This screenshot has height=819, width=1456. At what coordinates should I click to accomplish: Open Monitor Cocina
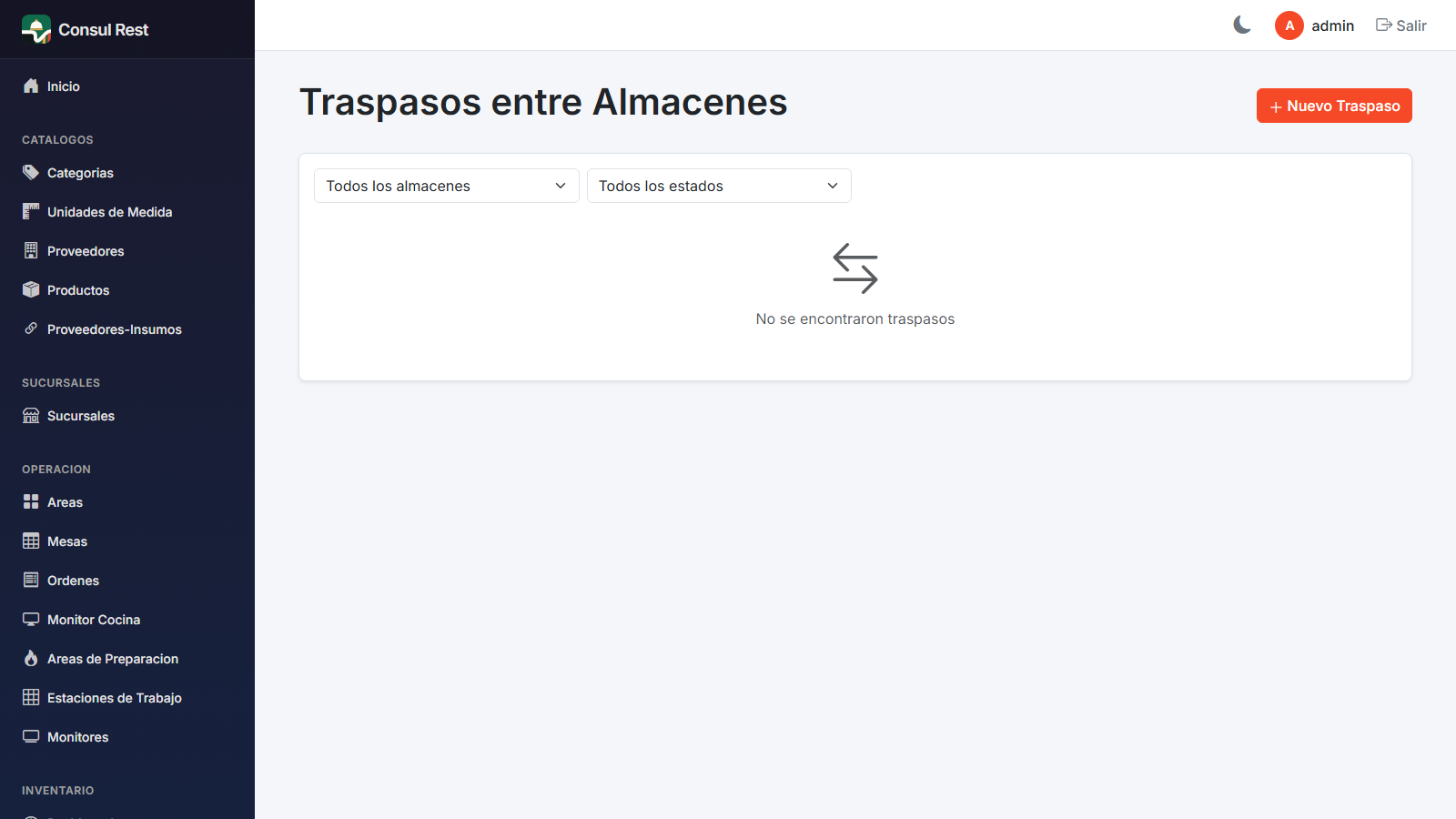click(x=127, y=620)
